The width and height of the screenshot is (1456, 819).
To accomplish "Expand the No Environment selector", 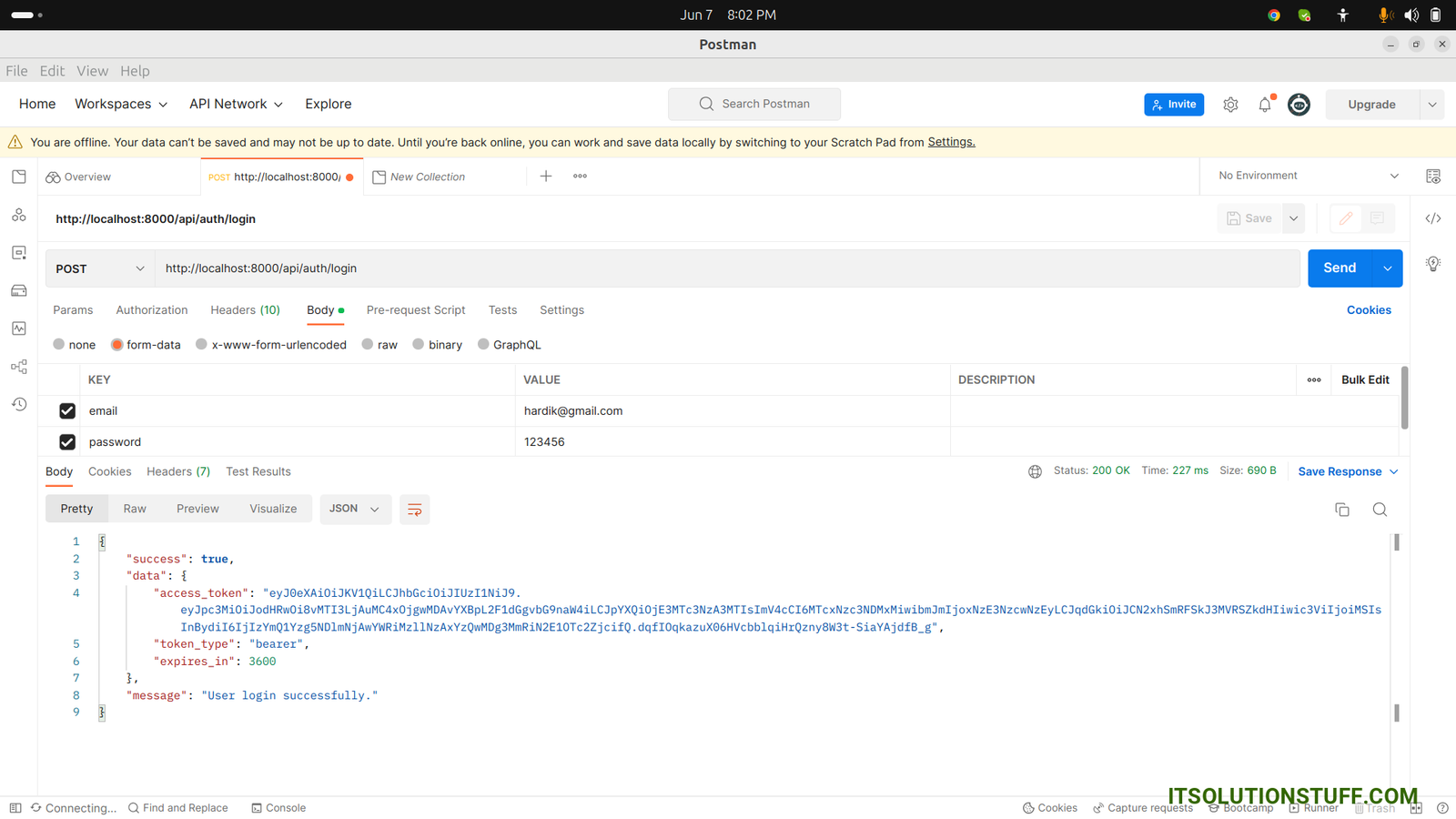I will [x=1309, y=176].
